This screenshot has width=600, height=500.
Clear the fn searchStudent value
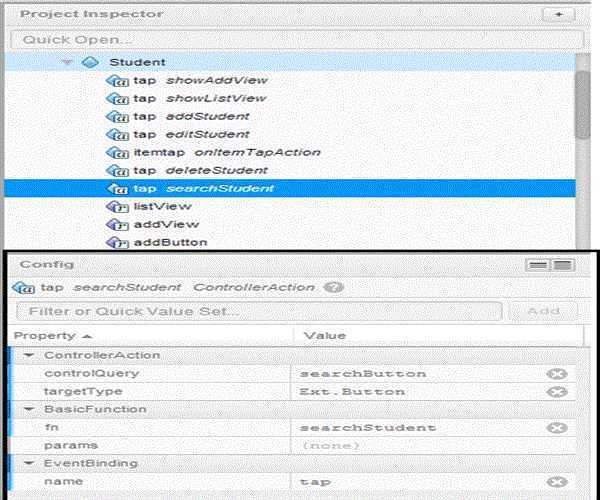click(x=557, y=428)
